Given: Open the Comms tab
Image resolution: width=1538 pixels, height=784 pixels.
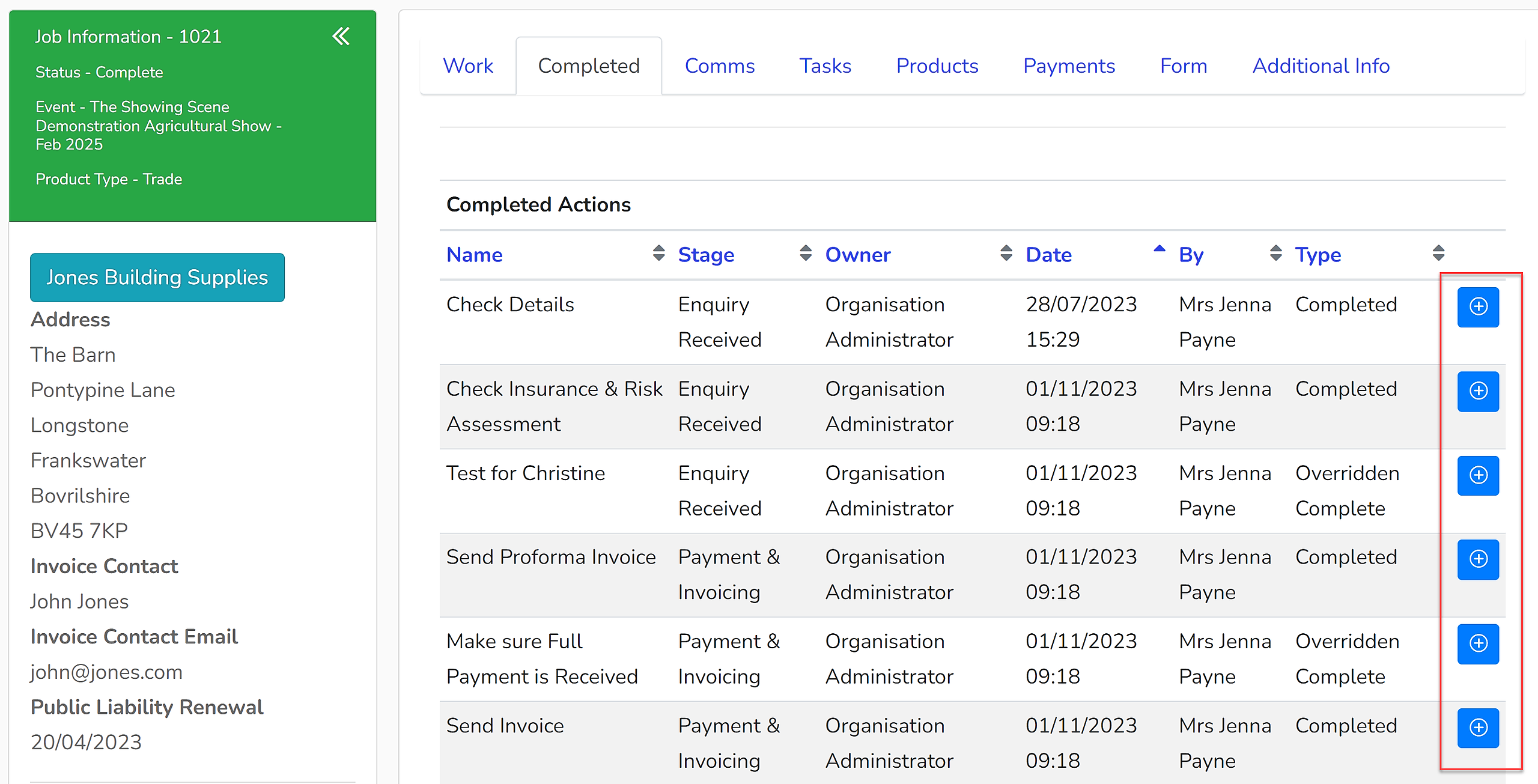Looking at the screenshot, I should 720,65.
